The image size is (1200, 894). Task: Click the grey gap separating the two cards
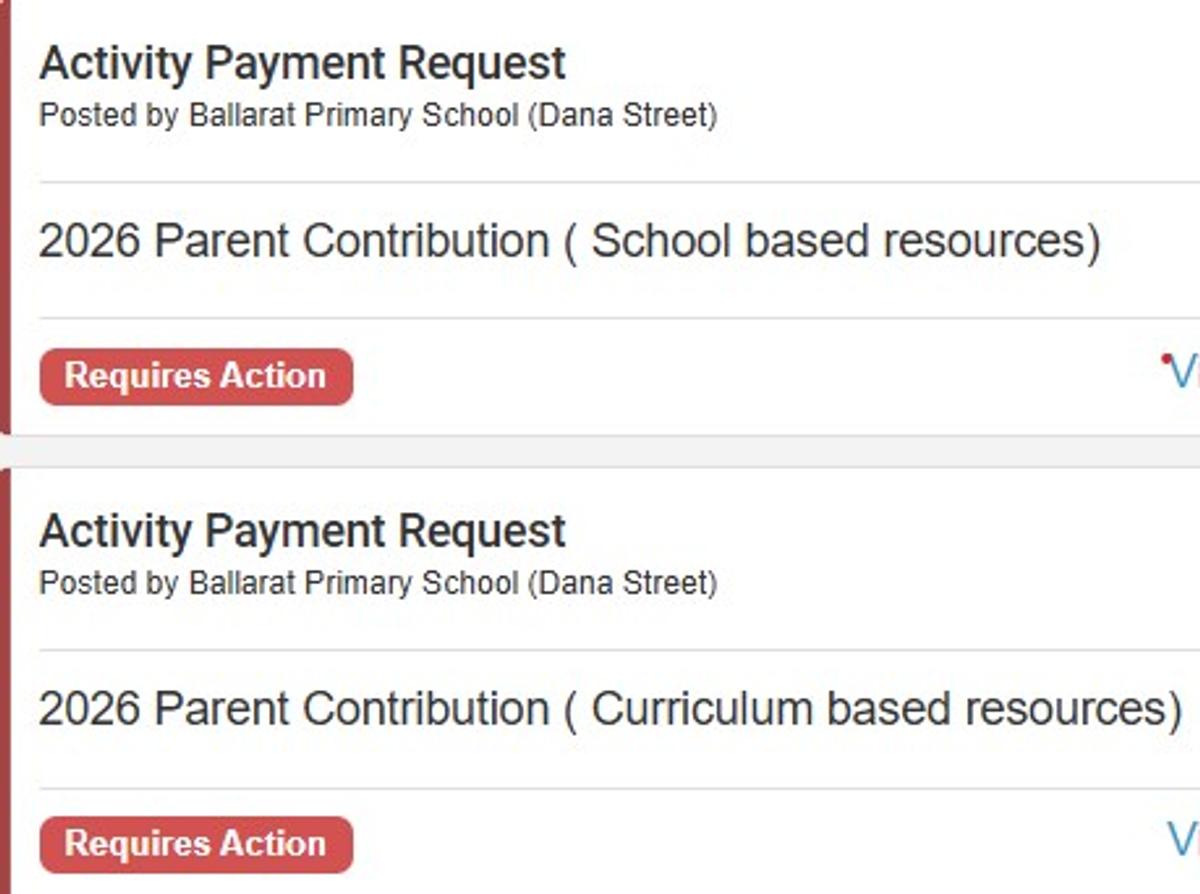pyautogui.click(x=600, y=451)
